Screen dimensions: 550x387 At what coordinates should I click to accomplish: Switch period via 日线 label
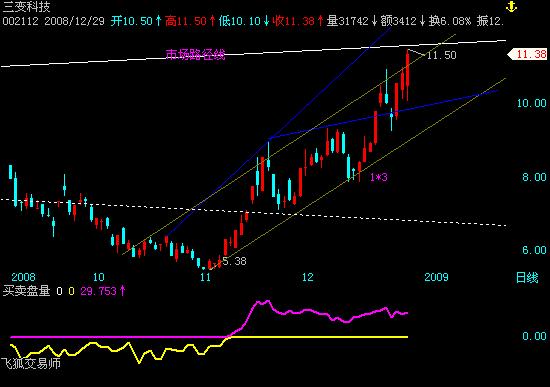point(527,278)
